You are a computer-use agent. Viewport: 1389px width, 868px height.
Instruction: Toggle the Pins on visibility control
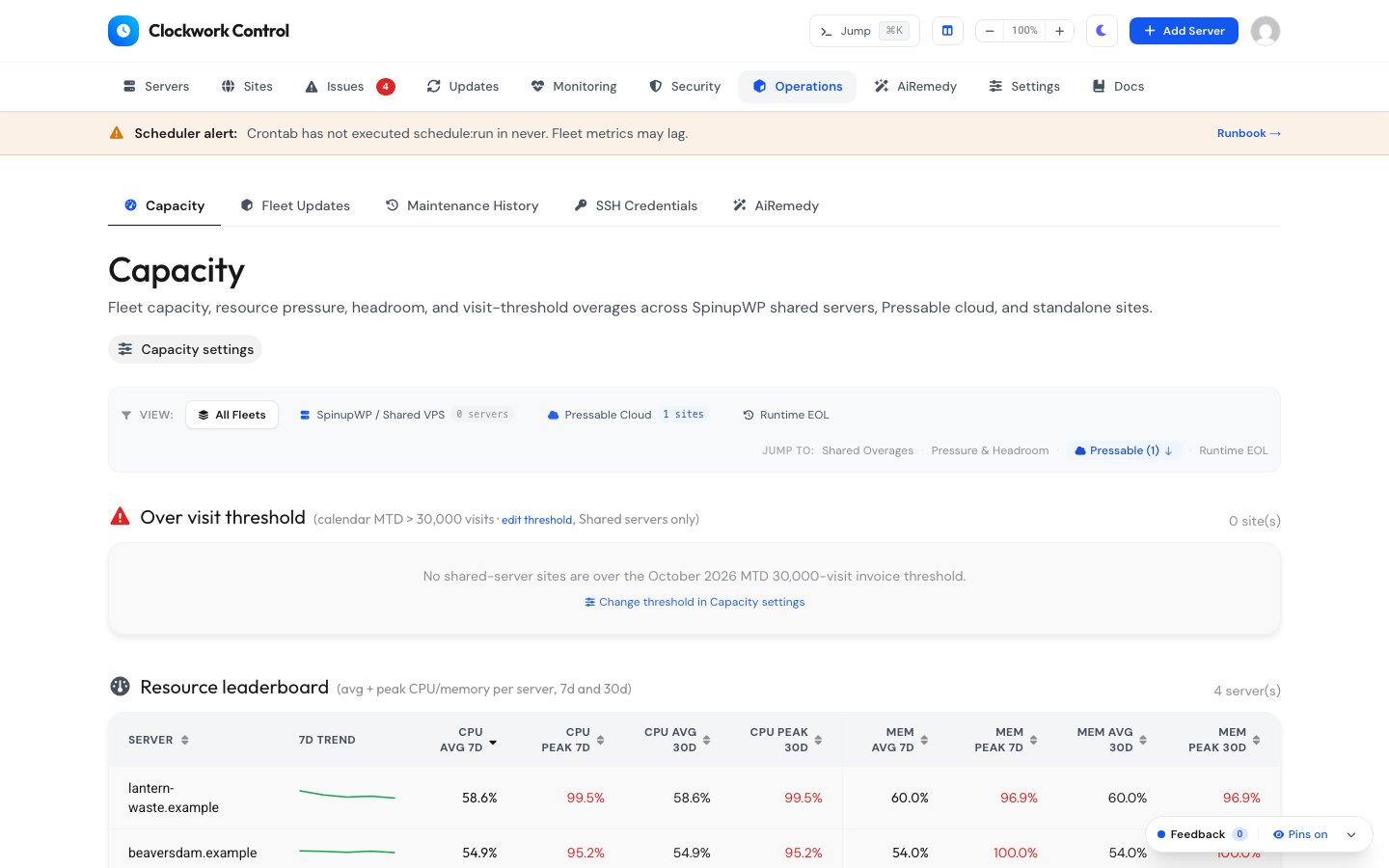(1300, 834)
